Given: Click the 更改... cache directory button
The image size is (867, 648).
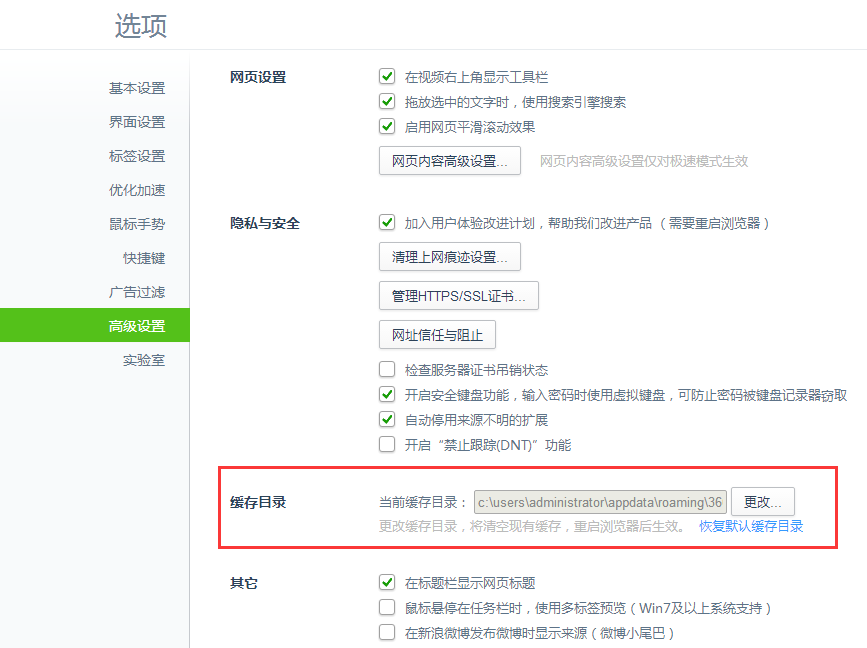Looking at the screenshot, I should 762,502.
